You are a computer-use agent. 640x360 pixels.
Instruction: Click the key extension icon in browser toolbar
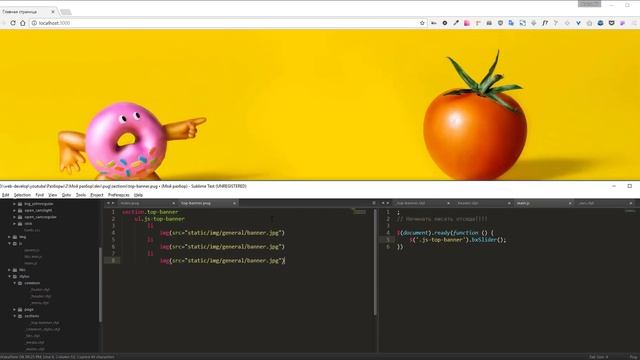(x=433, y=23)
